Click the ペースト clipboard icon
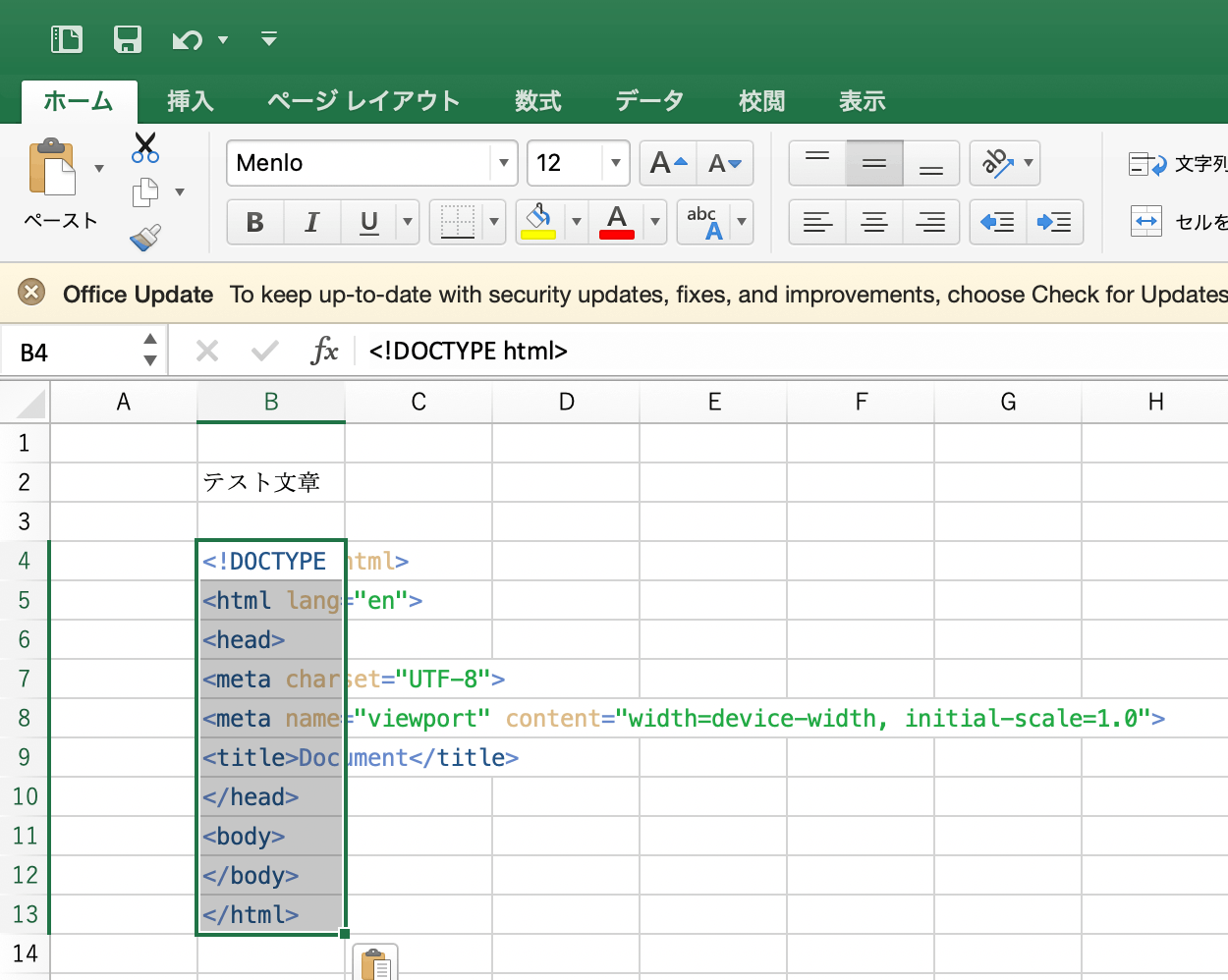 coord(53,168)
